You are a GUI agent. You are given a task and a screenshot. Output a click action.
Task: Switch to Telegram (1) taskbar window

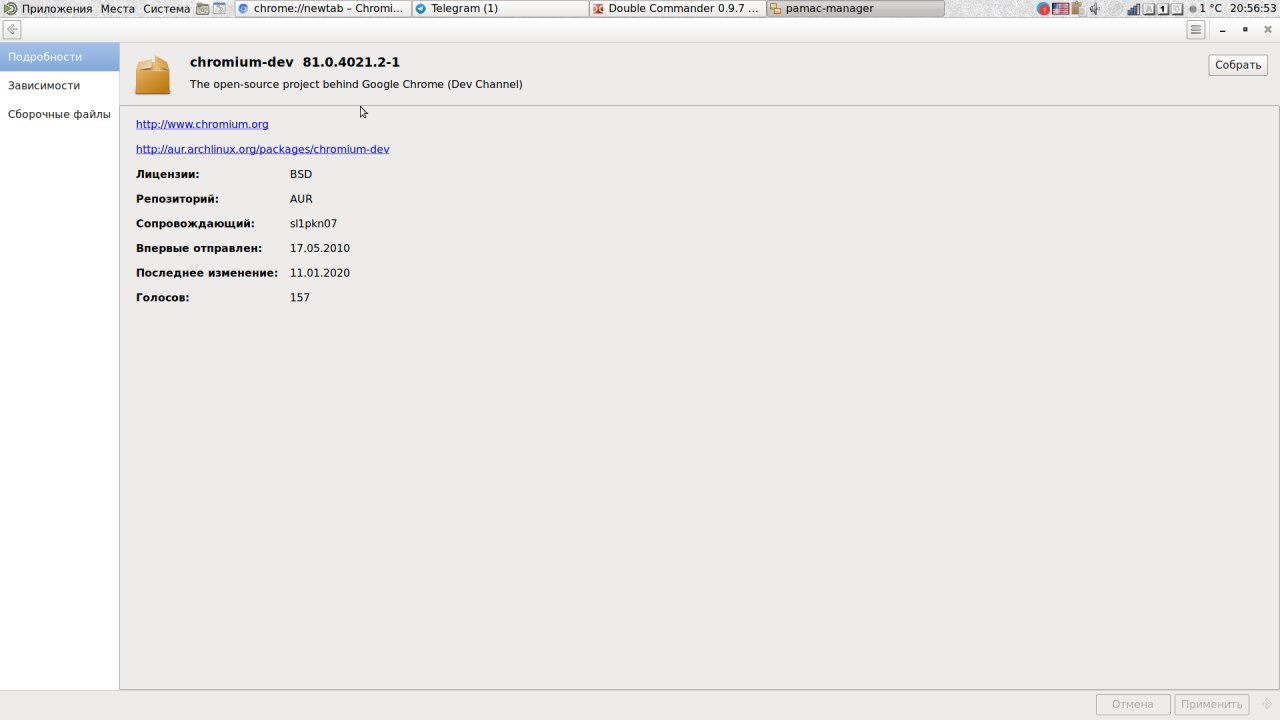[x=500, y=8]
